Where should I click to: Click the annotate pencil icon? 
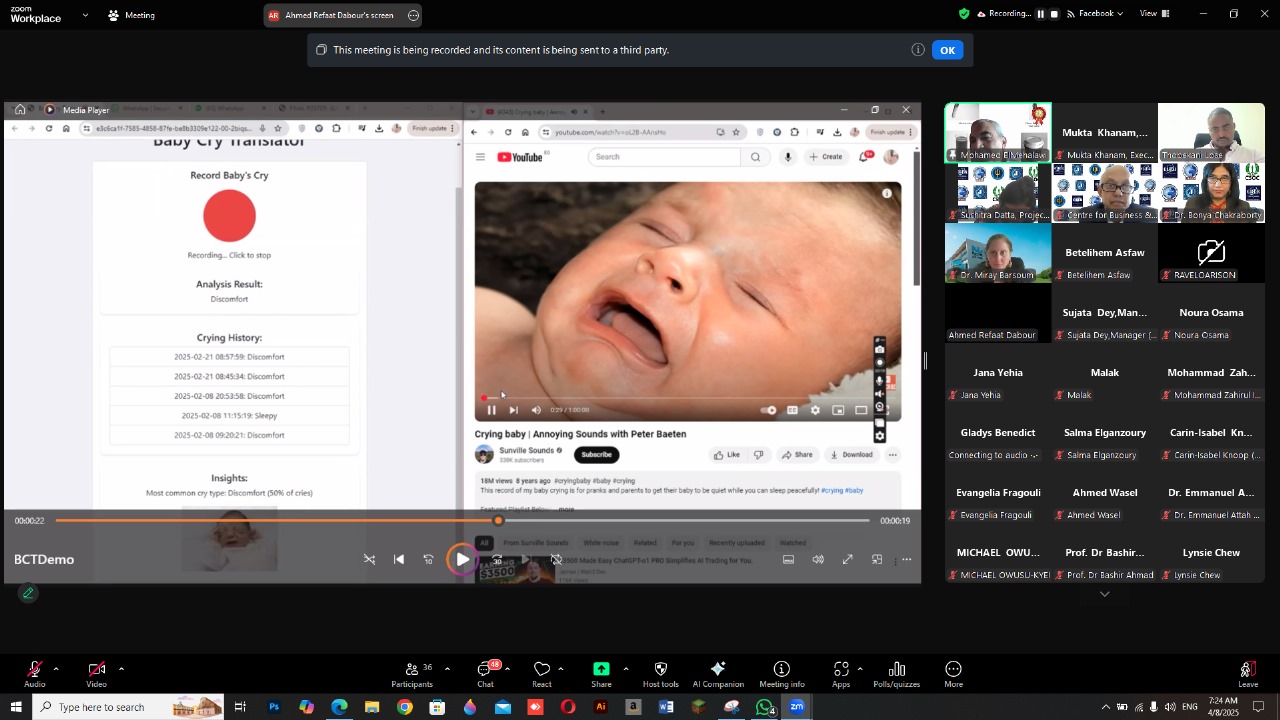coord(28,593)
